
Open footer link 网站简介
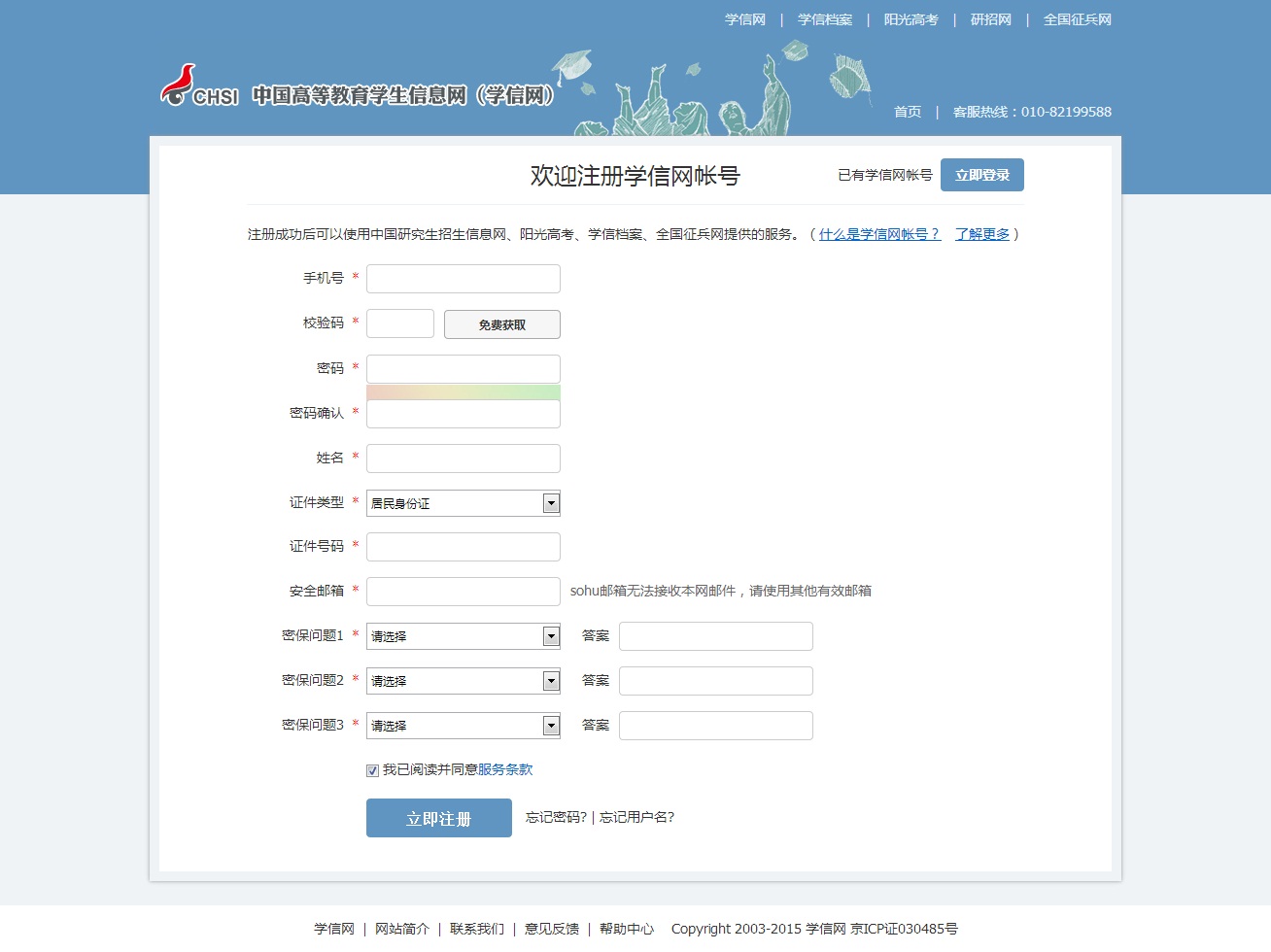(402, 929)
